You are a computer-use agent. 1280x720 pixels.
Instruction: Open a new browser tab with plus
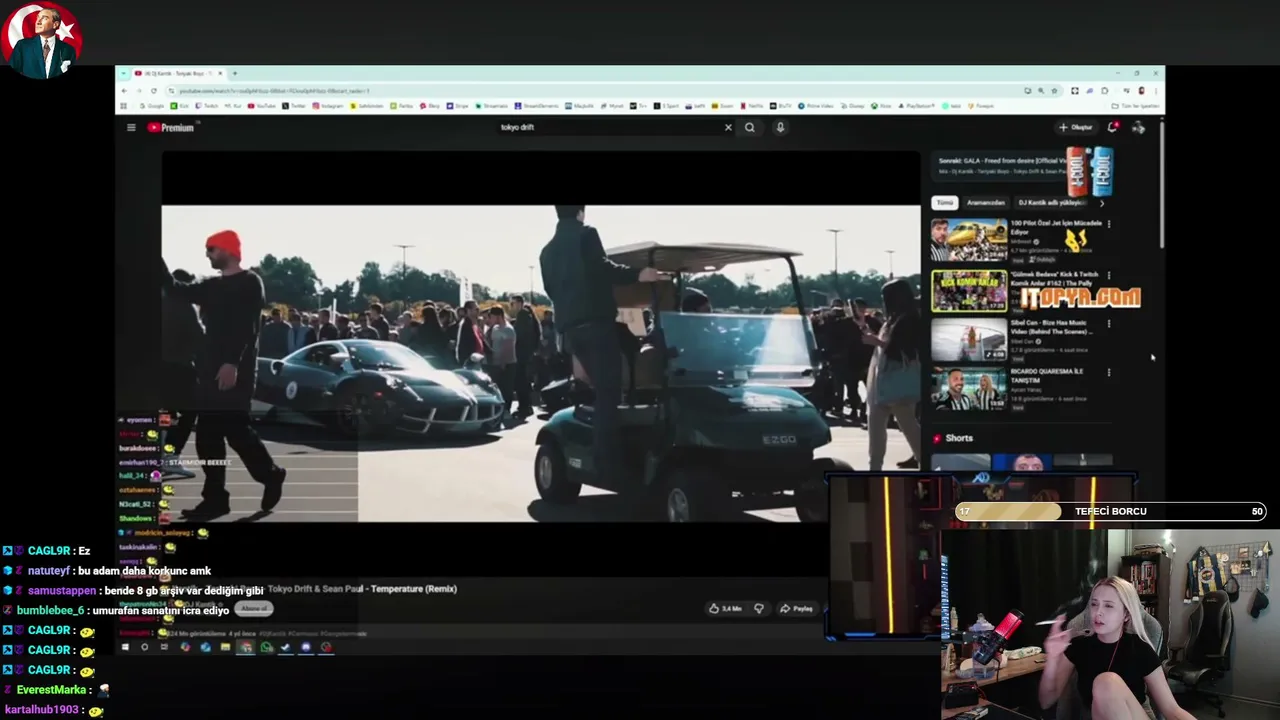click(x=235, y=73)
